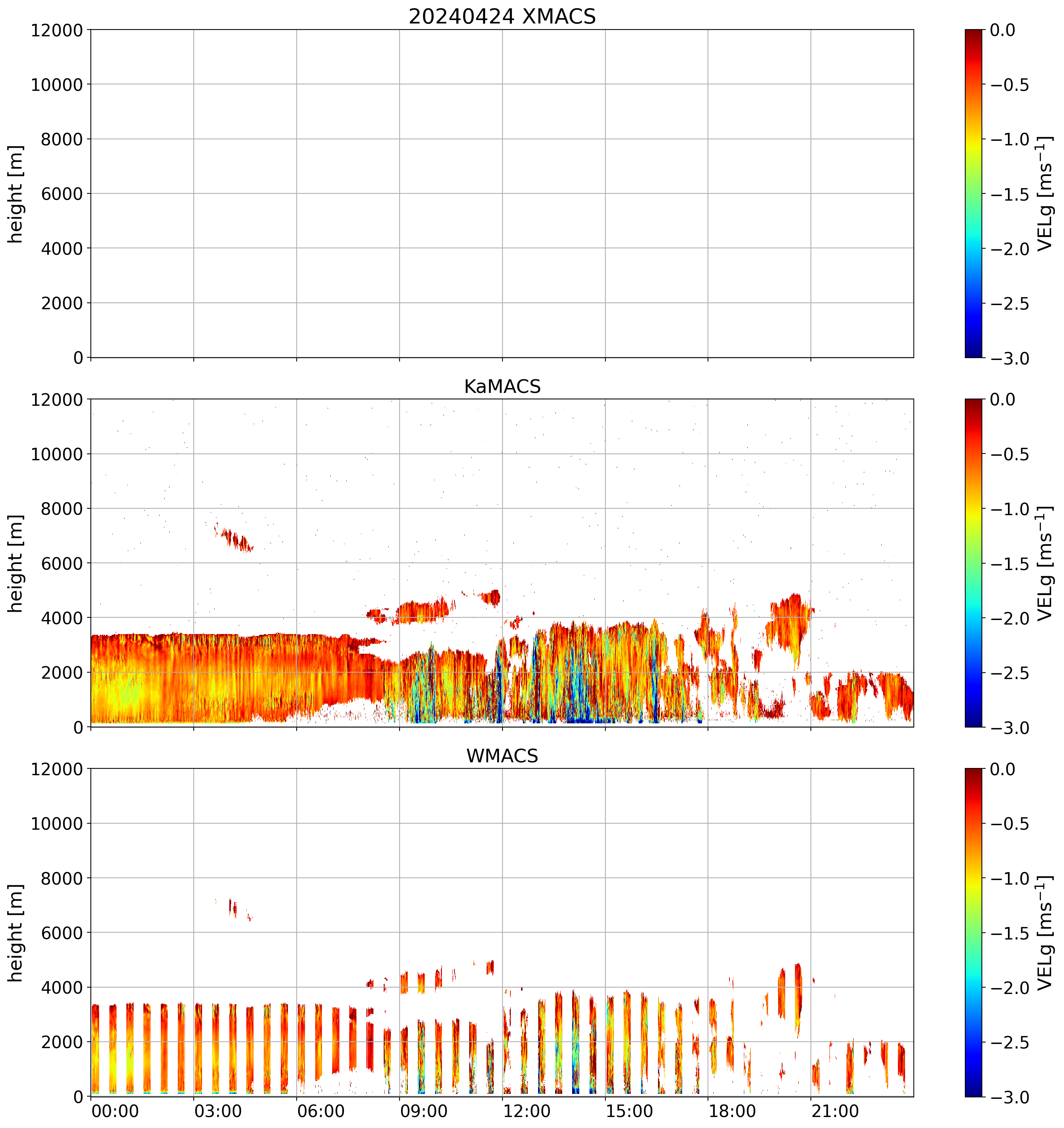Click the 15:00 time axis label
Image resolution: width=1064 pixels, height=1128 pixels.
[x=629, y=1111]
